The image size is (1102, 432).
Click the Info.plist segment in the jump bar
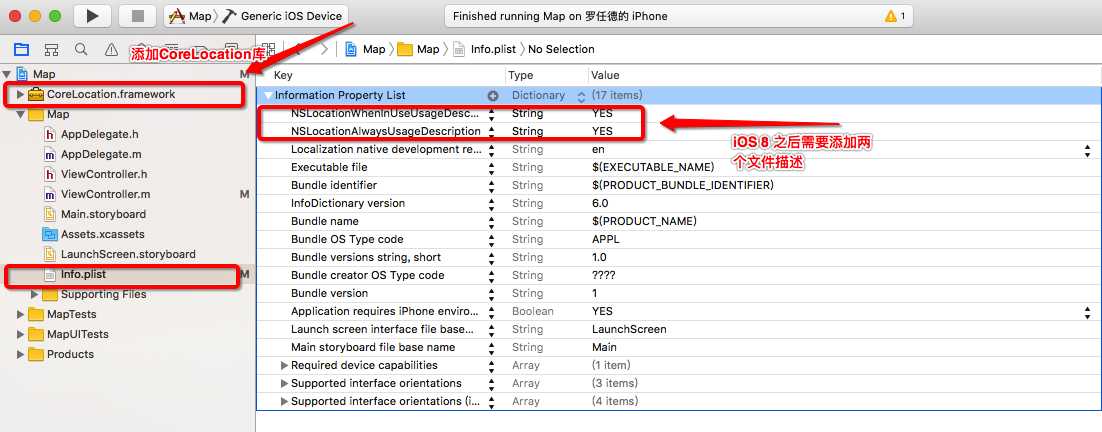point(485,49)
